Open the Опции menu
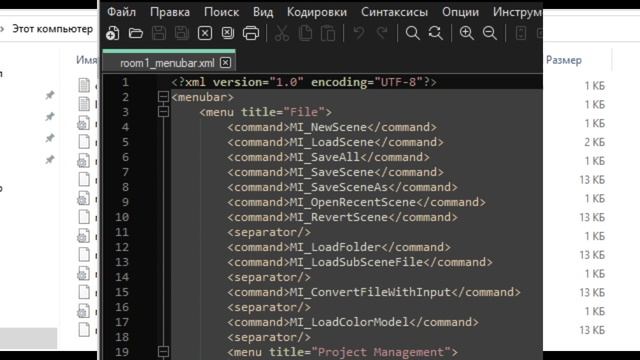Screen dimensions: 640x360 tap(460, 12)
